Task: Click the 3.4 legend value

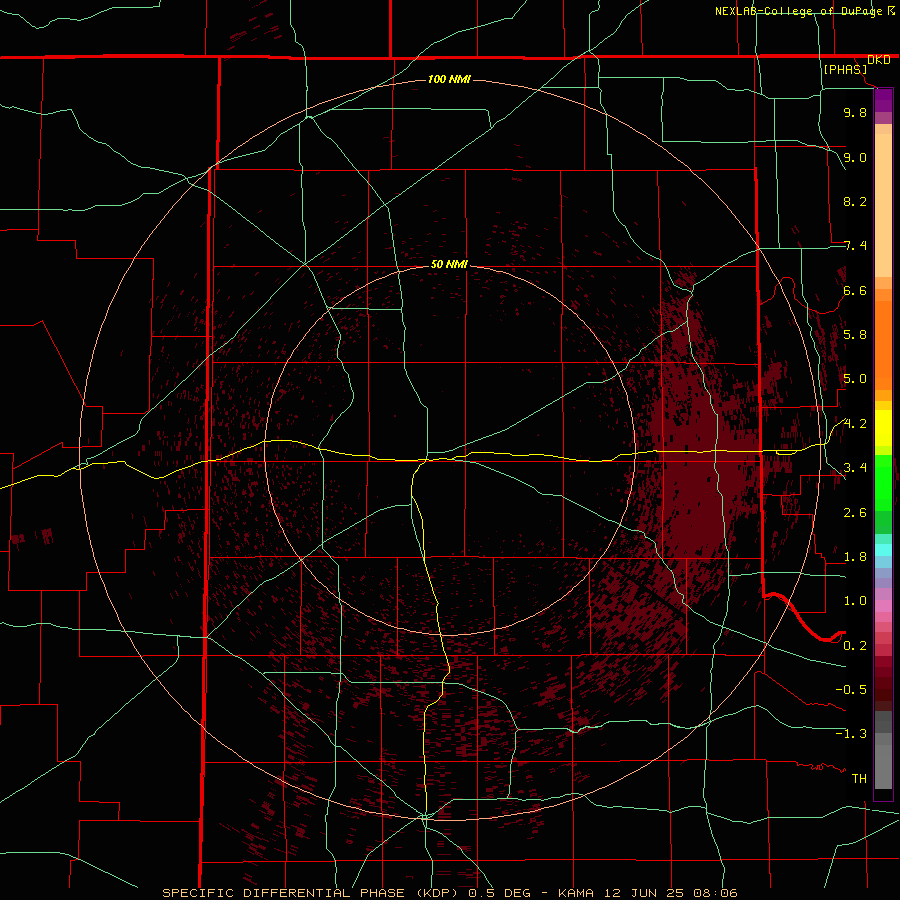Action: pyautogui.click(x=855, y=468)
